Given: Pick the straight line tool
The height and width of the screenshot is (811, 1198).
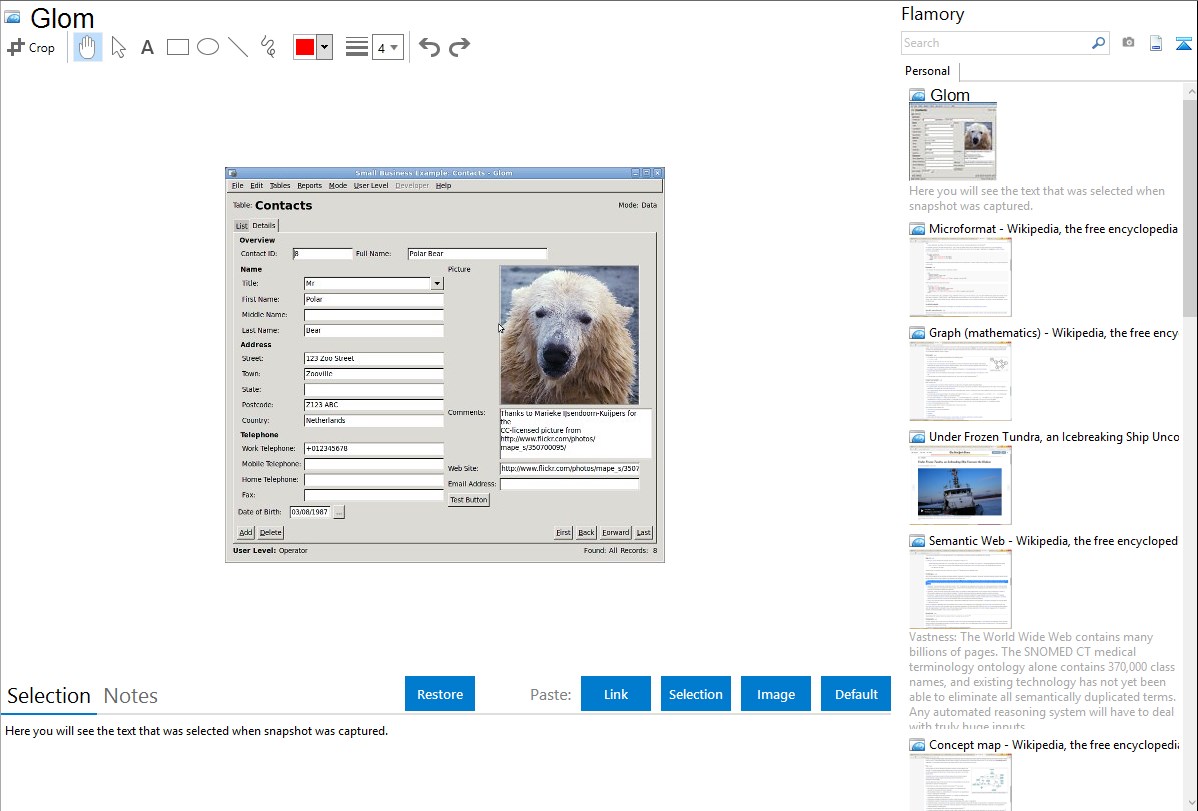Looking at the screenshot, I should point(238,47).
